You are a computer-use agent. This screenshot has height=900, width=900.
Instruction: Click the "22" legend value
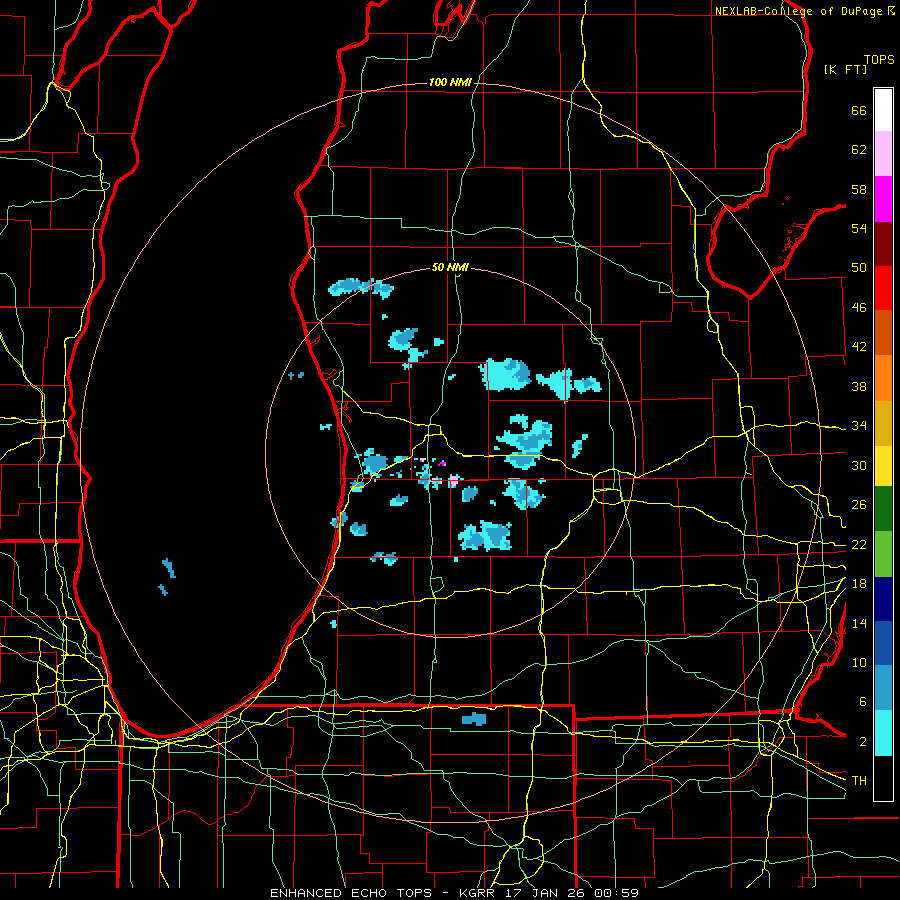pyautogui.click(x=859, y=545)
